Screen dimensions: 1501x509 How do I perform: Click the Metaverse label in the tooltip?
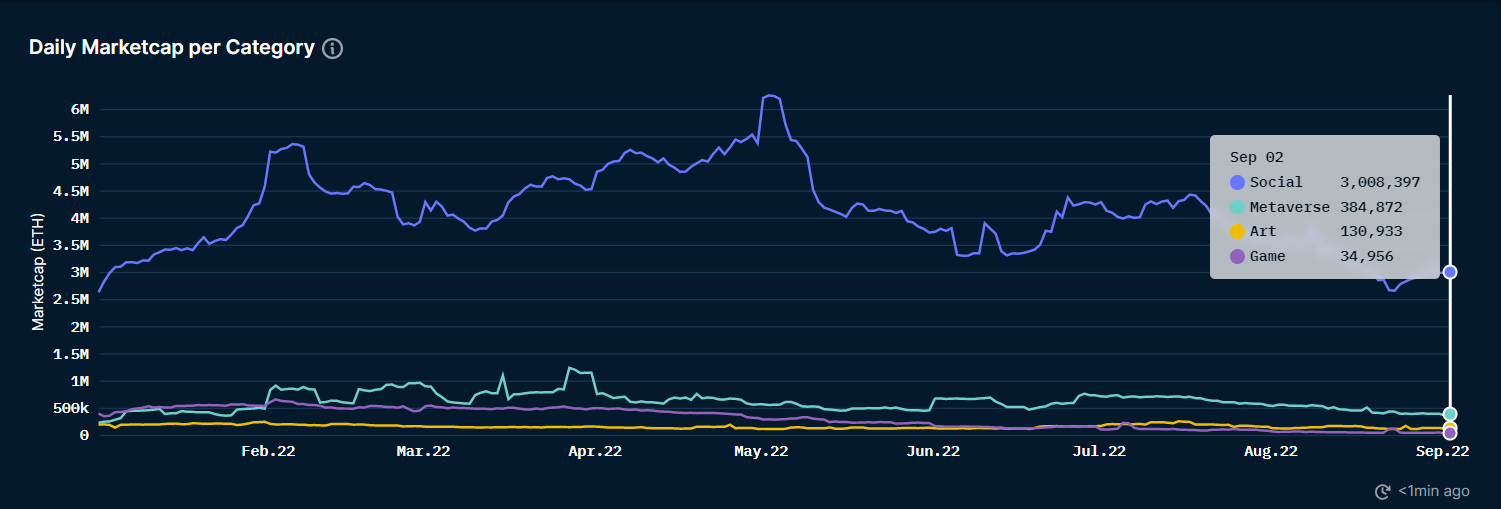coord(1289,207)
